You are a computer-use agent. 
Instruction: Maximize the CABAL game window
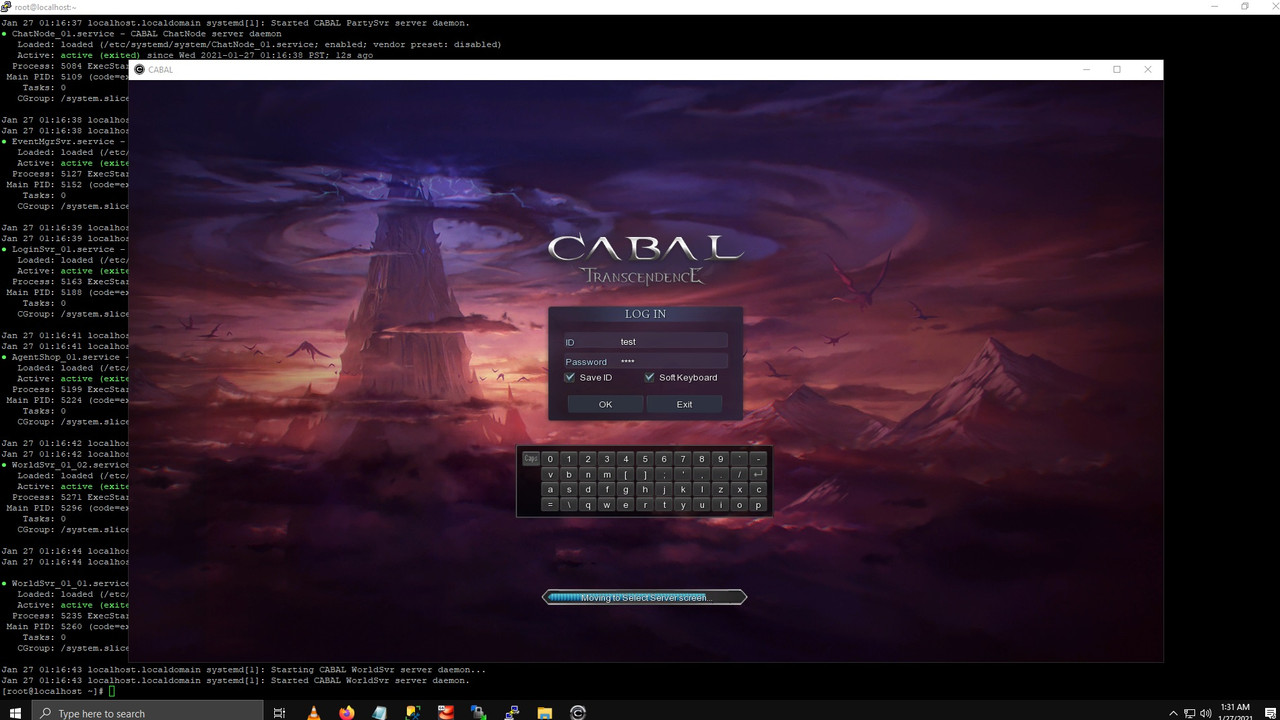[1117, 69]
